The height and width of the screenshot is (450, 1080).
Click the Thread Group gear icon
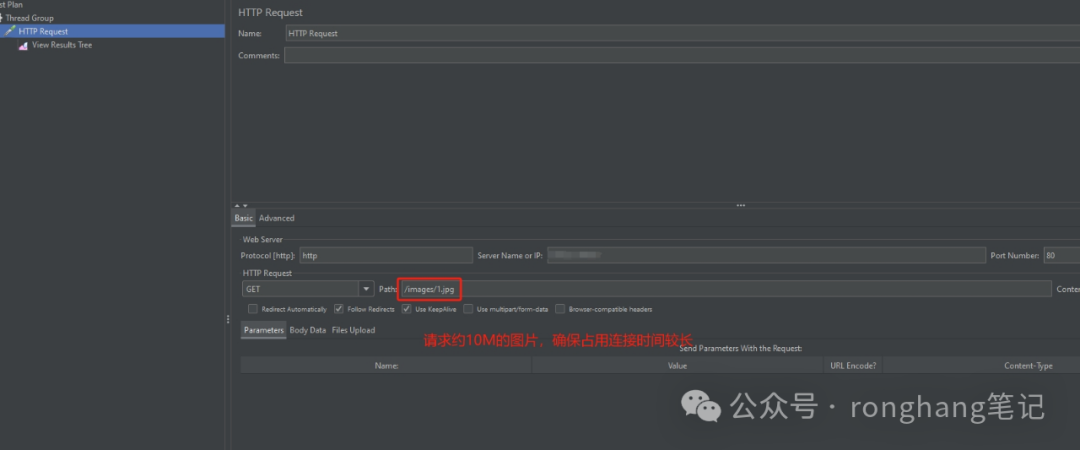(x=2, y=18)
